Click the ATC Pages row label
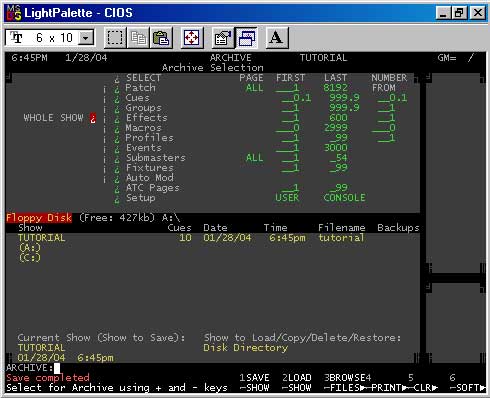Screen dimensions: 490x398 (153, 188)
